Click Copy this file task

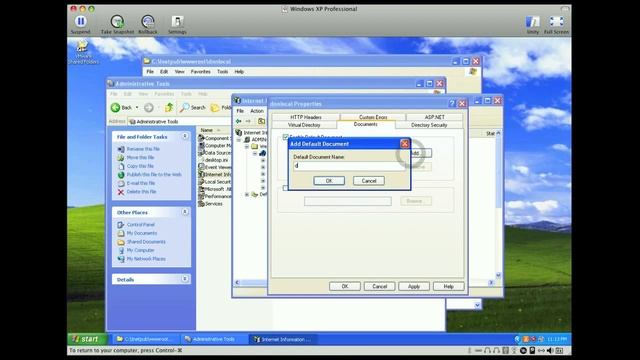140,166
